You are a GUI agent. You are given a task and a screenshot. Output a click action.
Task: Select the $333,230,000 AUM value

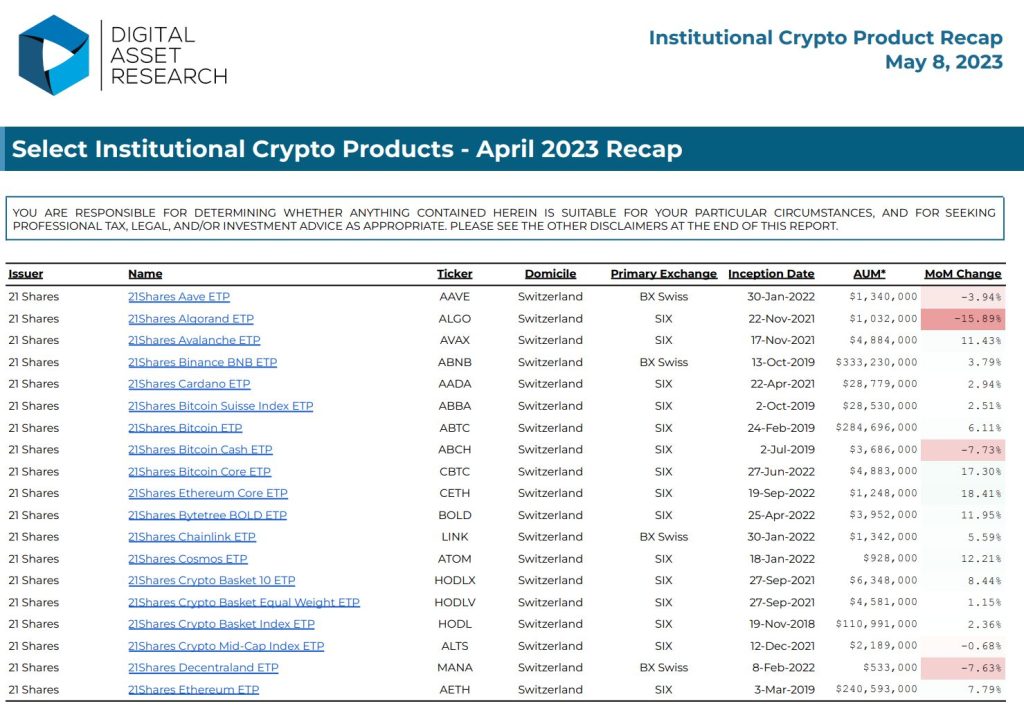(876, 362)
